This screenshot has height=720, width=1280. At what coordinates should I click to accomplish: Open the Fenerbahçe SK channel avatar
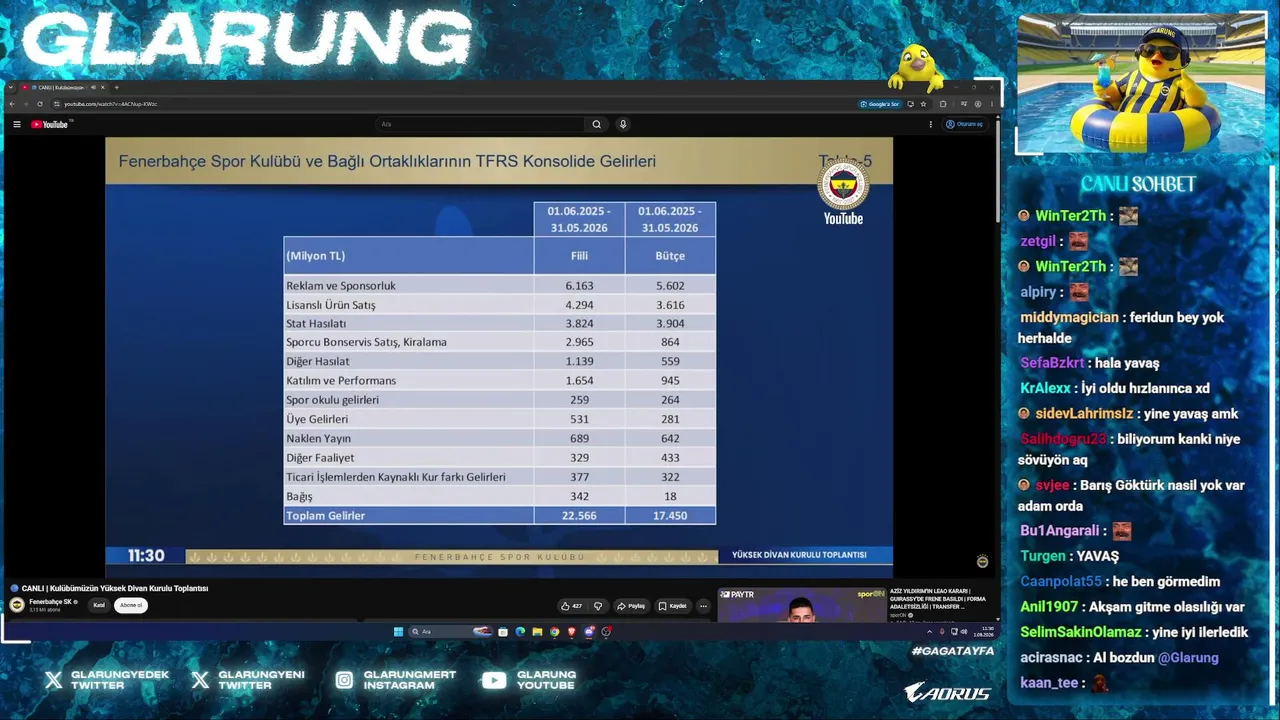17,605
